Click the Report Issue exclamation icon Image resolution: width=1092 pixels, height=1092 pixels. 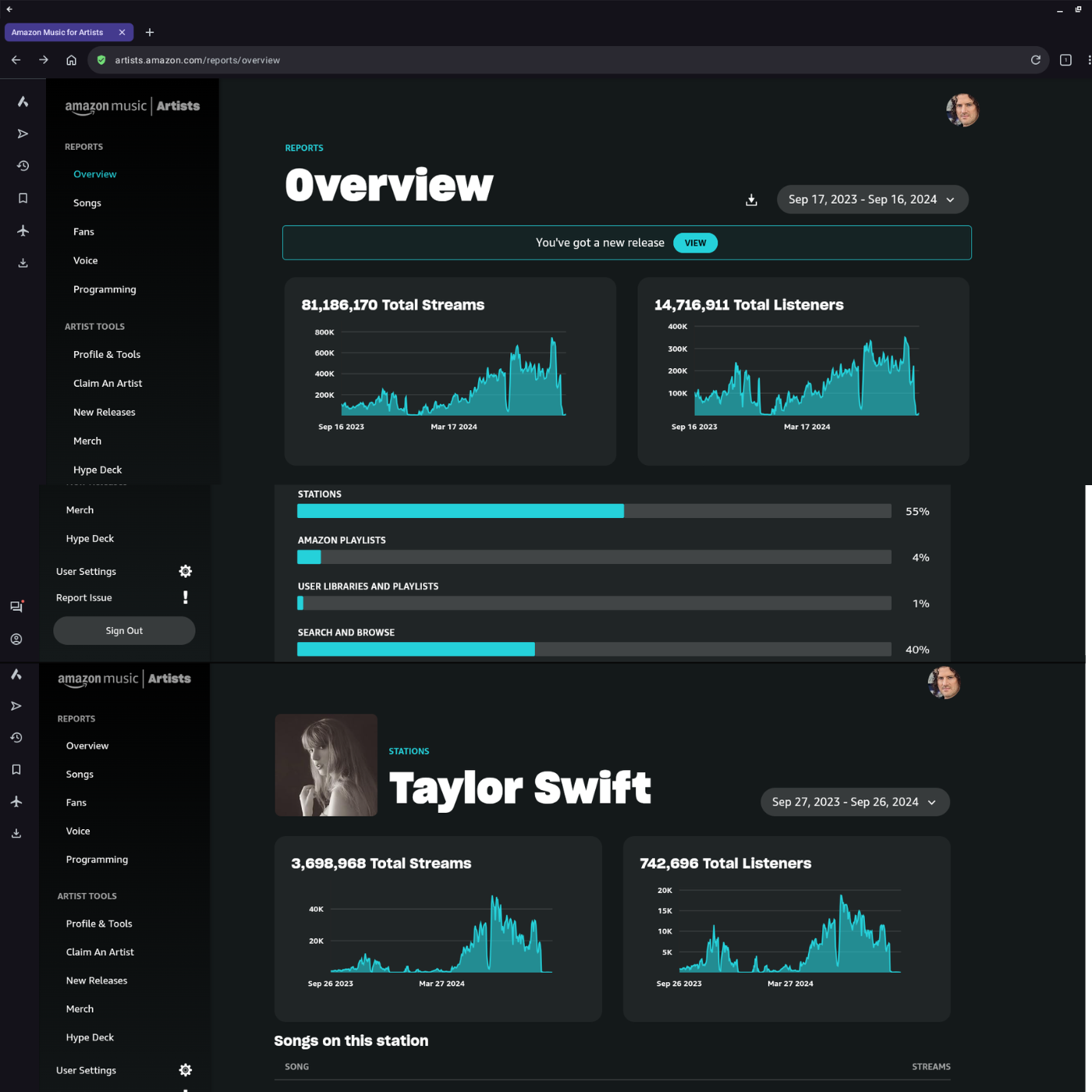click(x=185, y=597)
